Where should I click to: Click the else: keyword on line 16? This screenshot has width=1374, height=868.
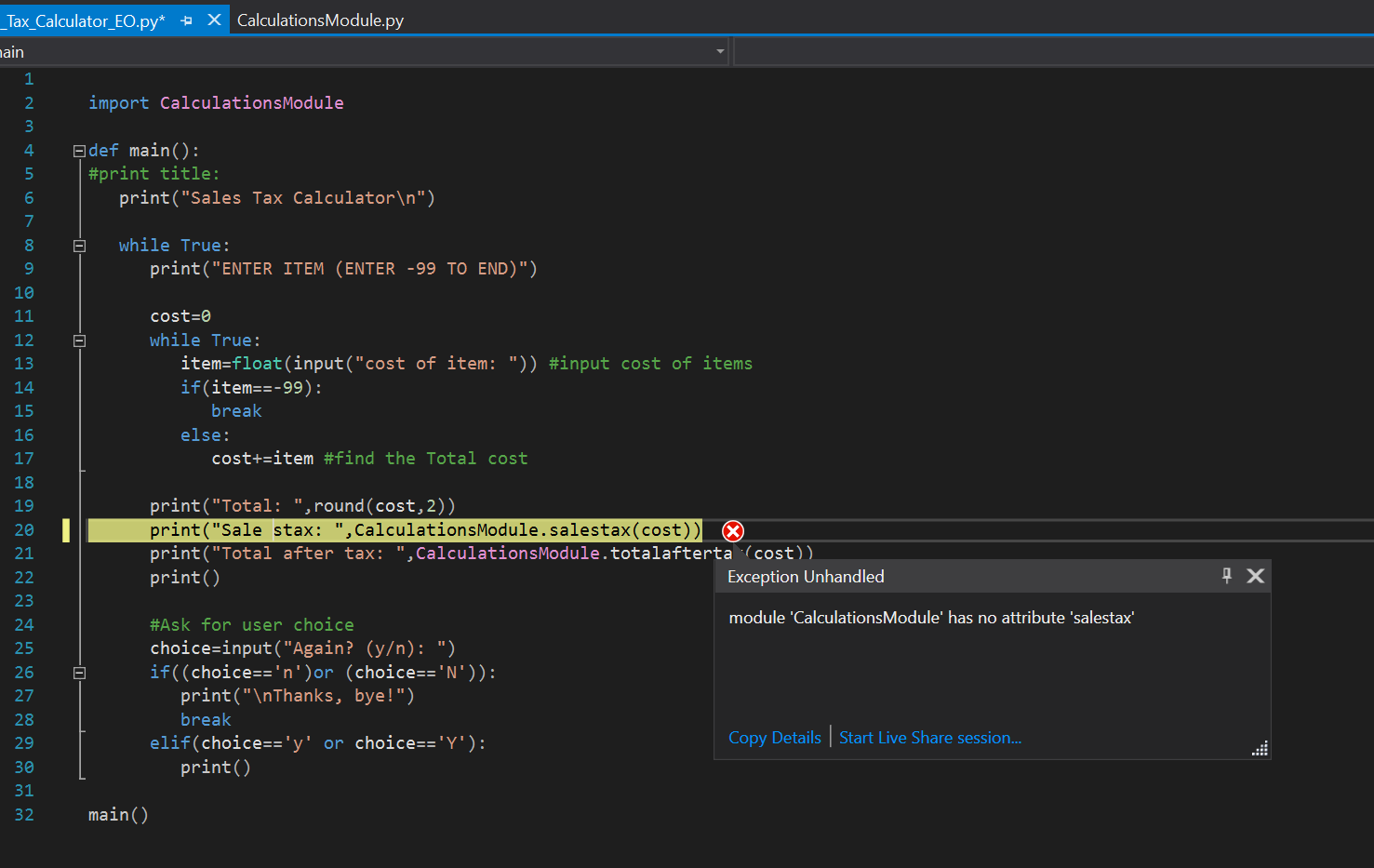206,435
